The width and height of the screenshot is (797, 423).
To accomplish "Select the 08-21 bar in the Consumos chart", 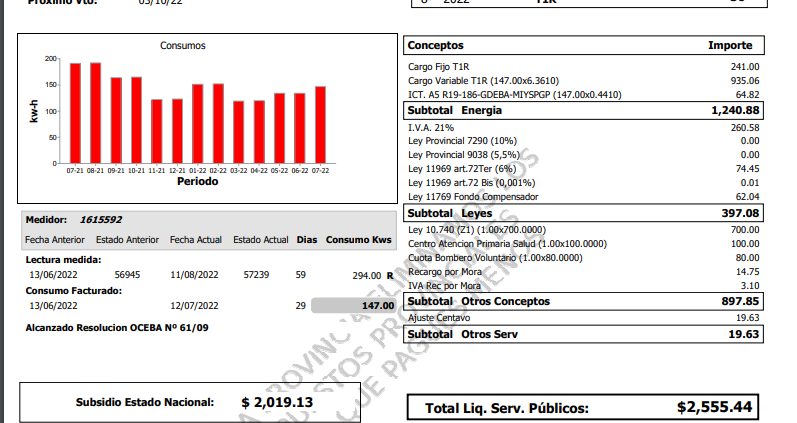I will 95,114.
